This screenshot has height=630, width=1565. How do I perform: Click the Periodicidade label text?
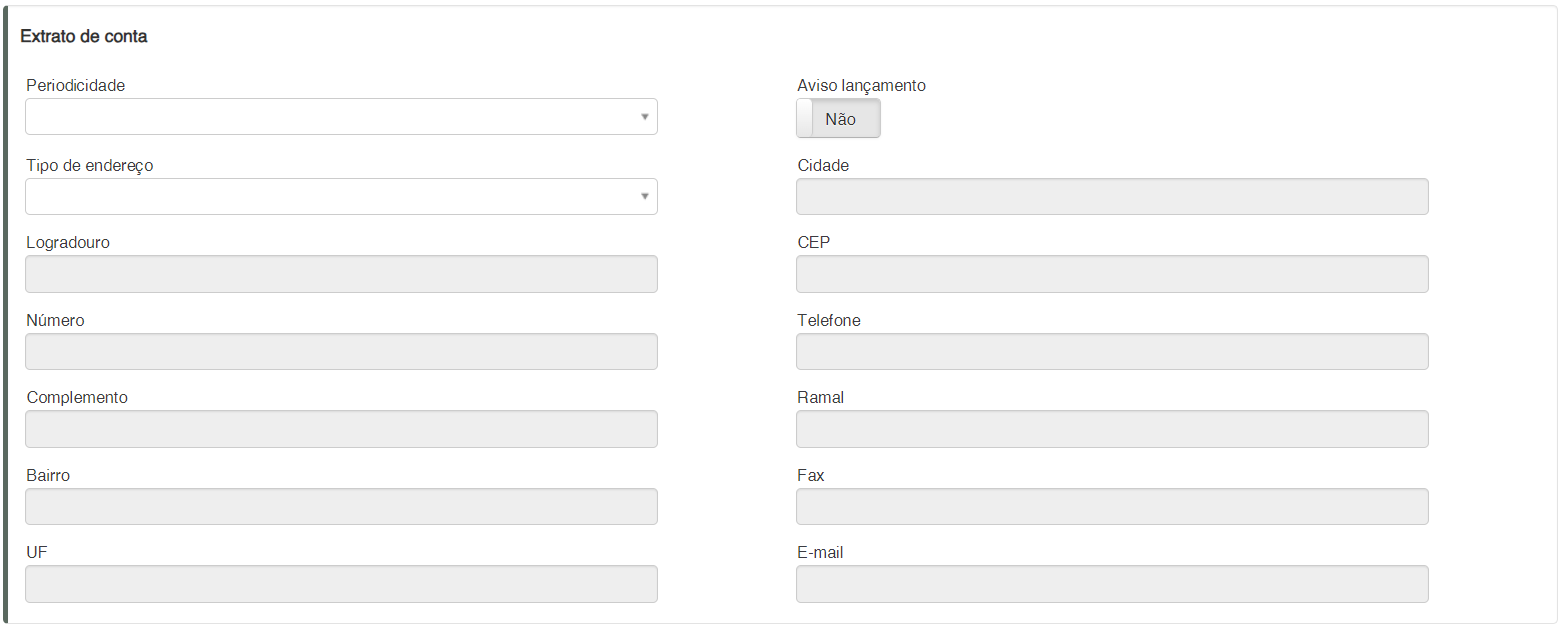75,86
